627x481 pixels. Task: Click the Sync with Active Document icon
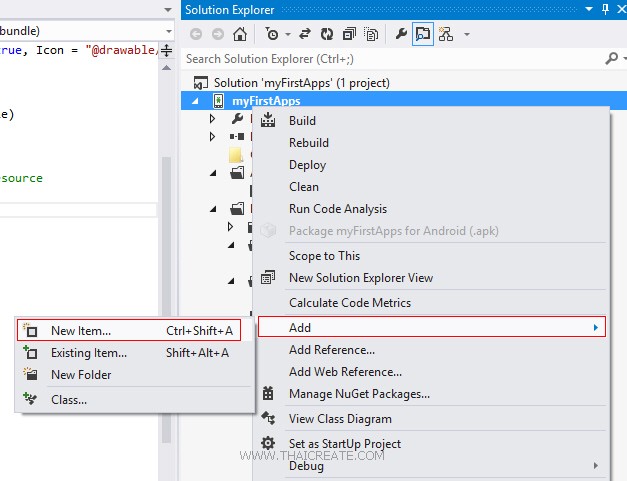coord(305,34)
